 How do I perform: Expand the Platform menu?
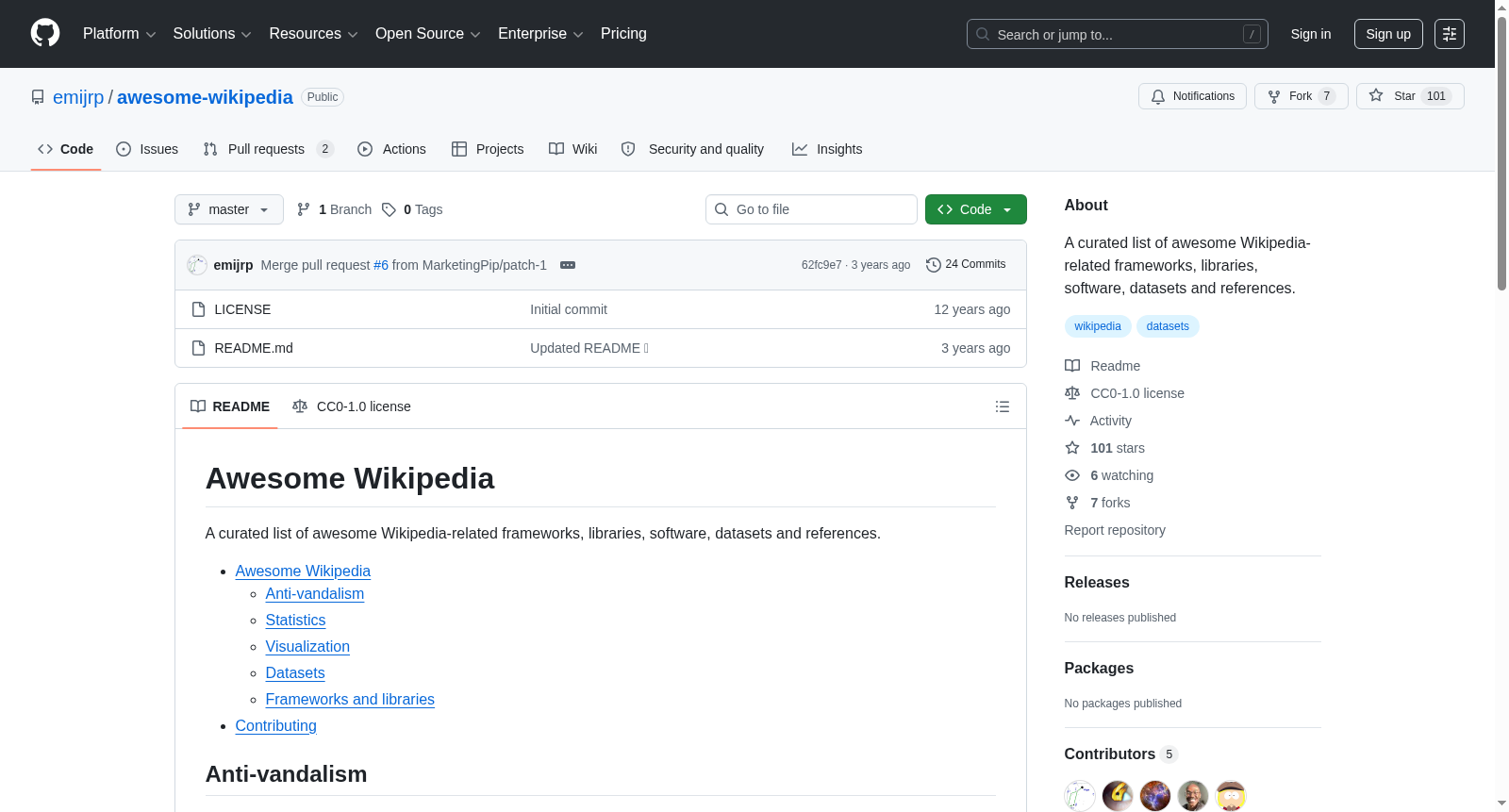[x=119, y=34]
